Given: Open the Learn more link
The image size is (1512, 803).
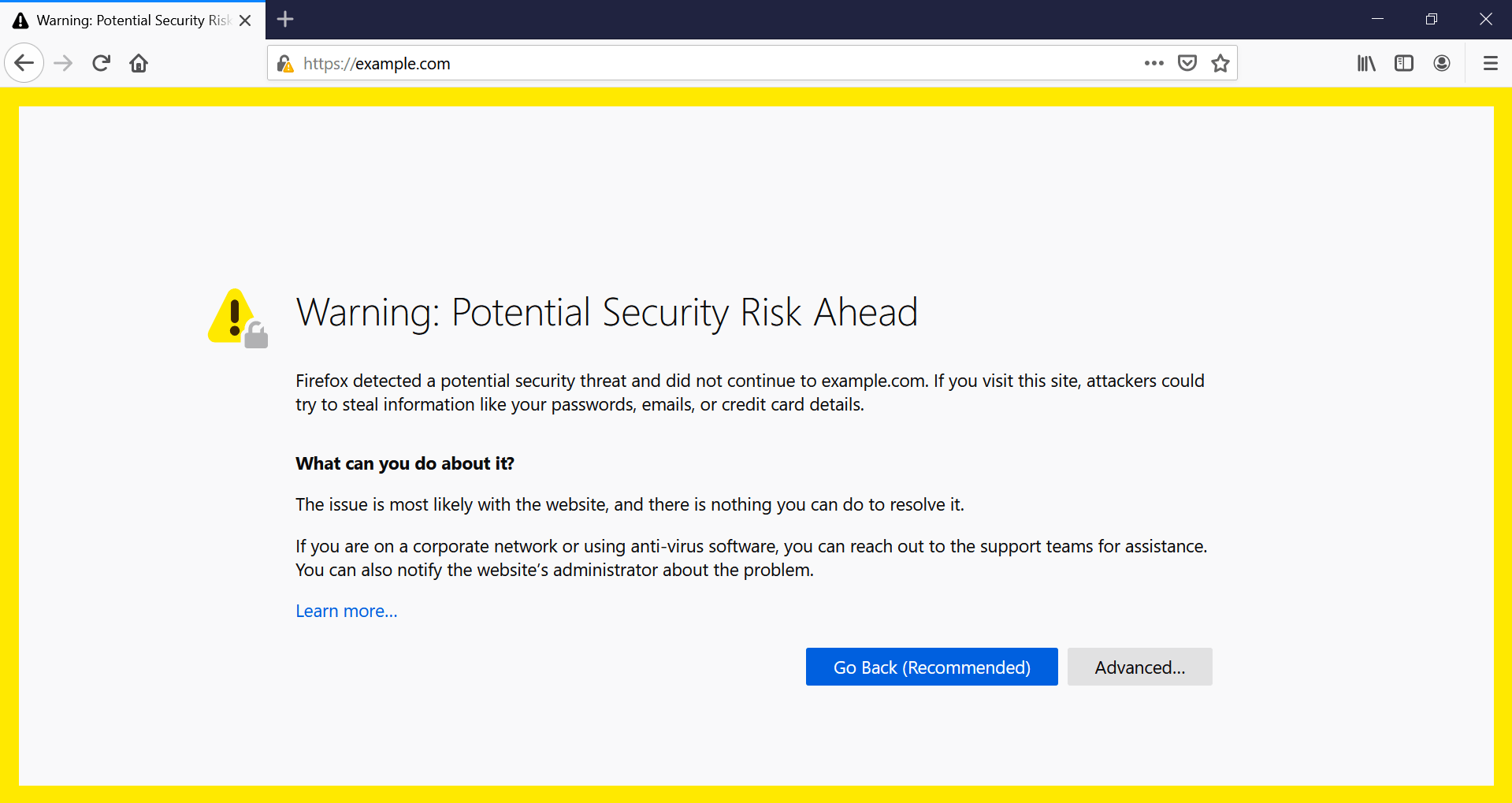Looking at the screenshot, I should coord(346,611).
